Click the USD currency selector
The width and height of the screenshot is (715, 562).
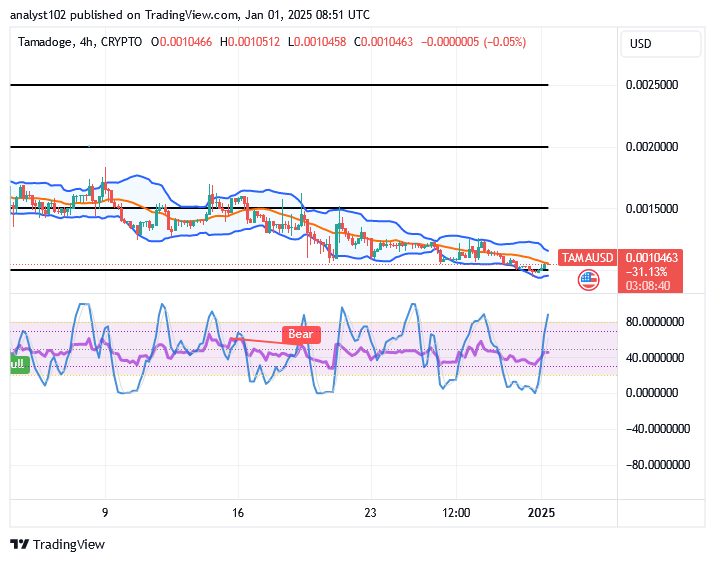pos(660,44)
